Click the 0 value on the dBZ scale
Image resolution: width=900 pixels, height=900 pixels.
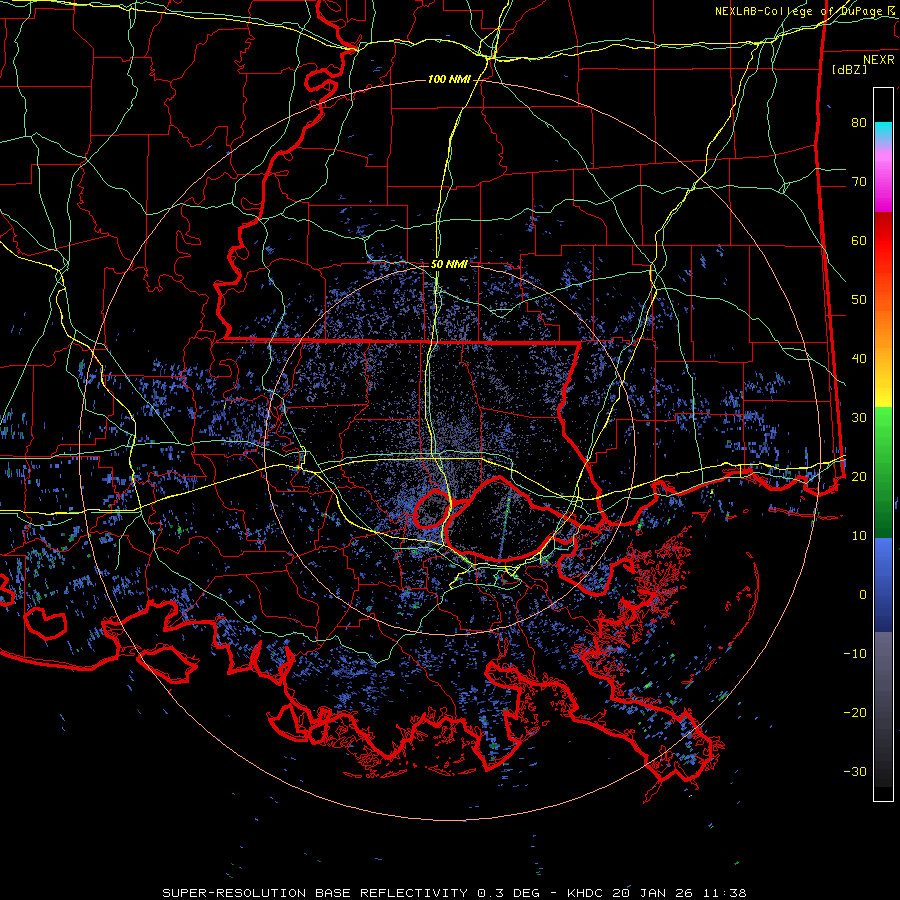[x=863, y=595]
